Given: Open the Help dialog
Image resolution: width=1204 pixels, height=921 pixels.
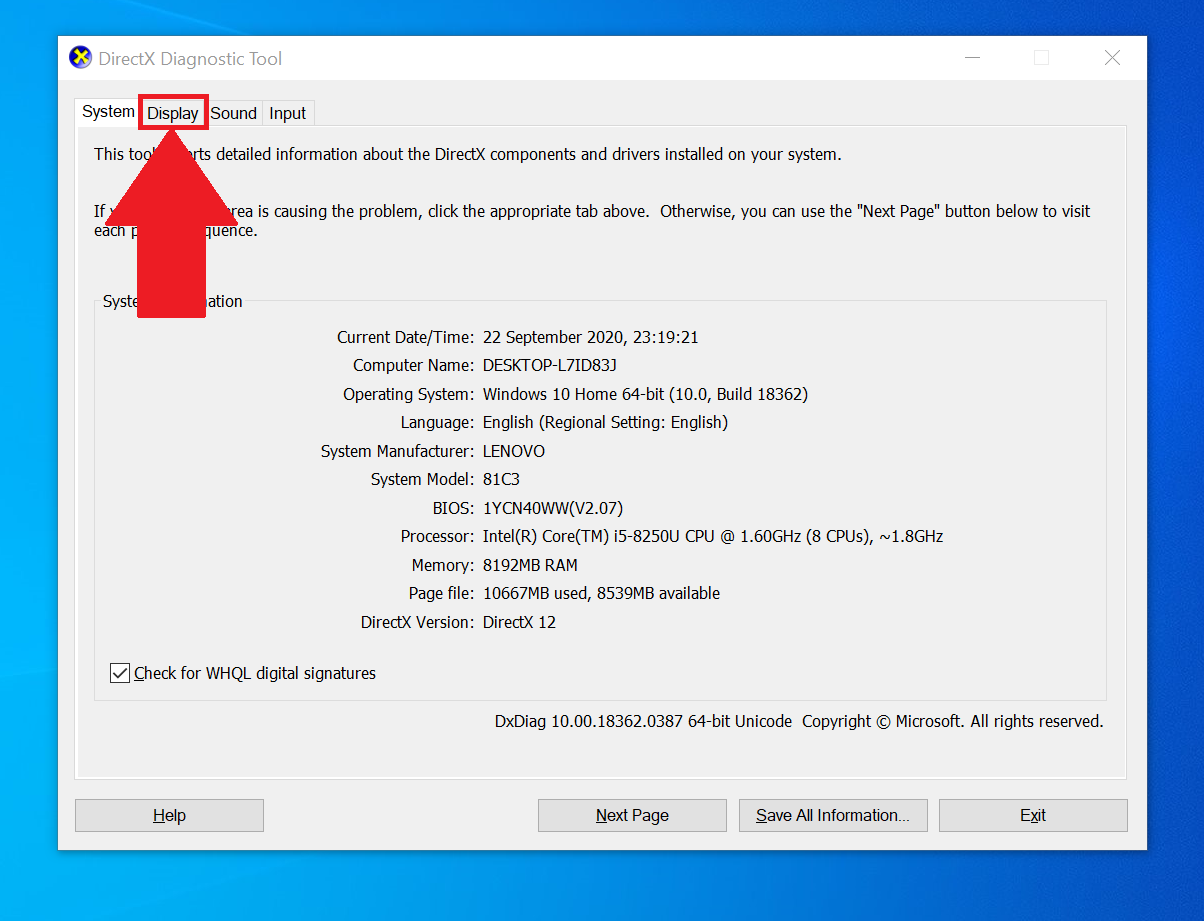Looking at the screenshot, I should [168, 815].
